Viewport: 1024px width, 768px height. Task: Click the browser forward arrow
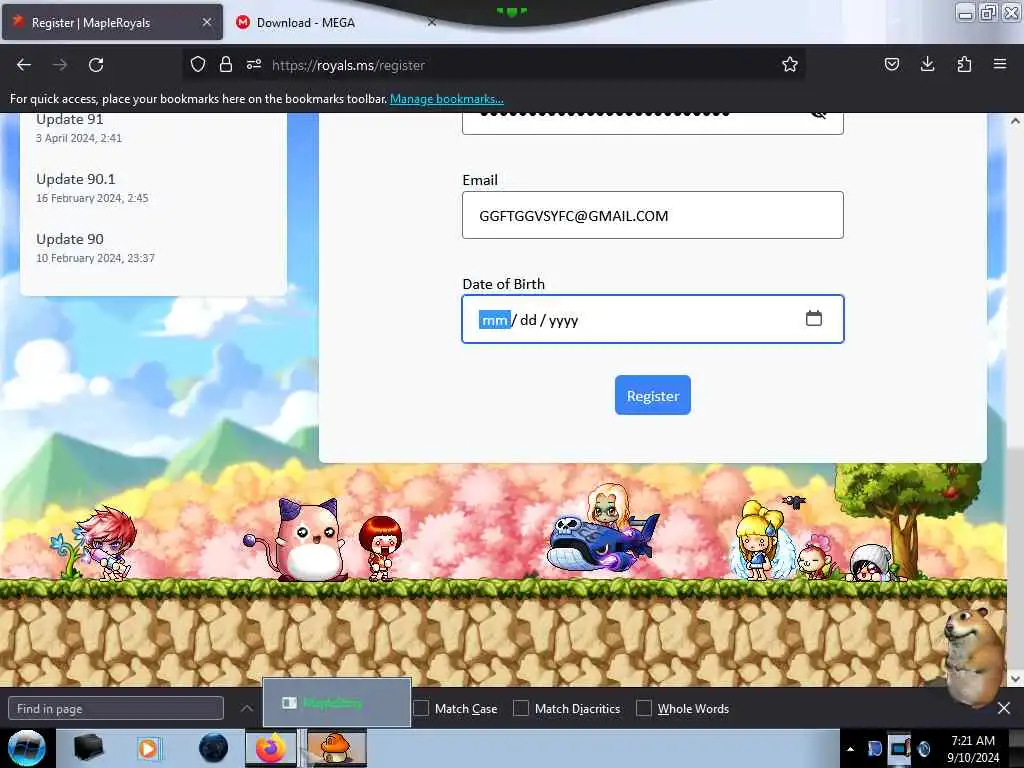pos(60,65)
